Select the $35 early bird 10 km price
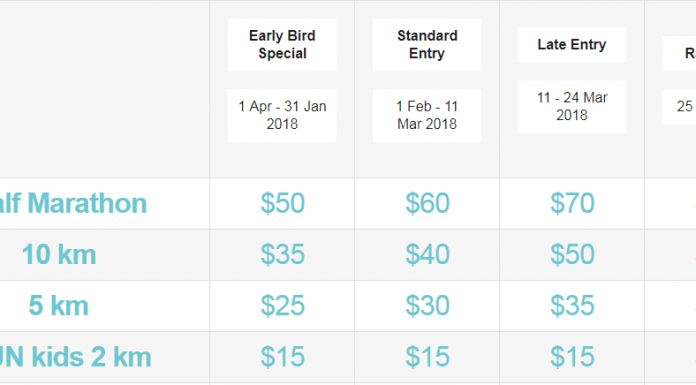Screen dimensions: 696x385 click(282, 255)
